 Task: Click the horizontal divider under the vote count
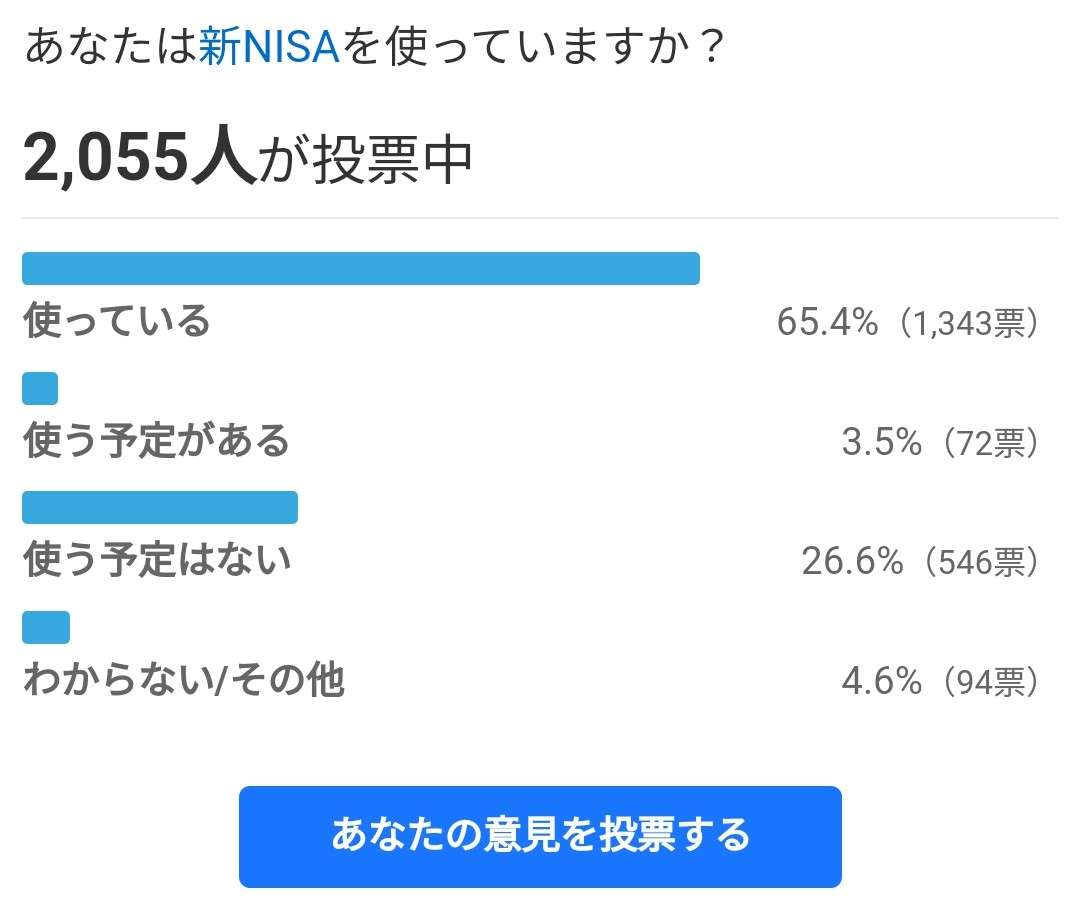click(x=540, y=218)
